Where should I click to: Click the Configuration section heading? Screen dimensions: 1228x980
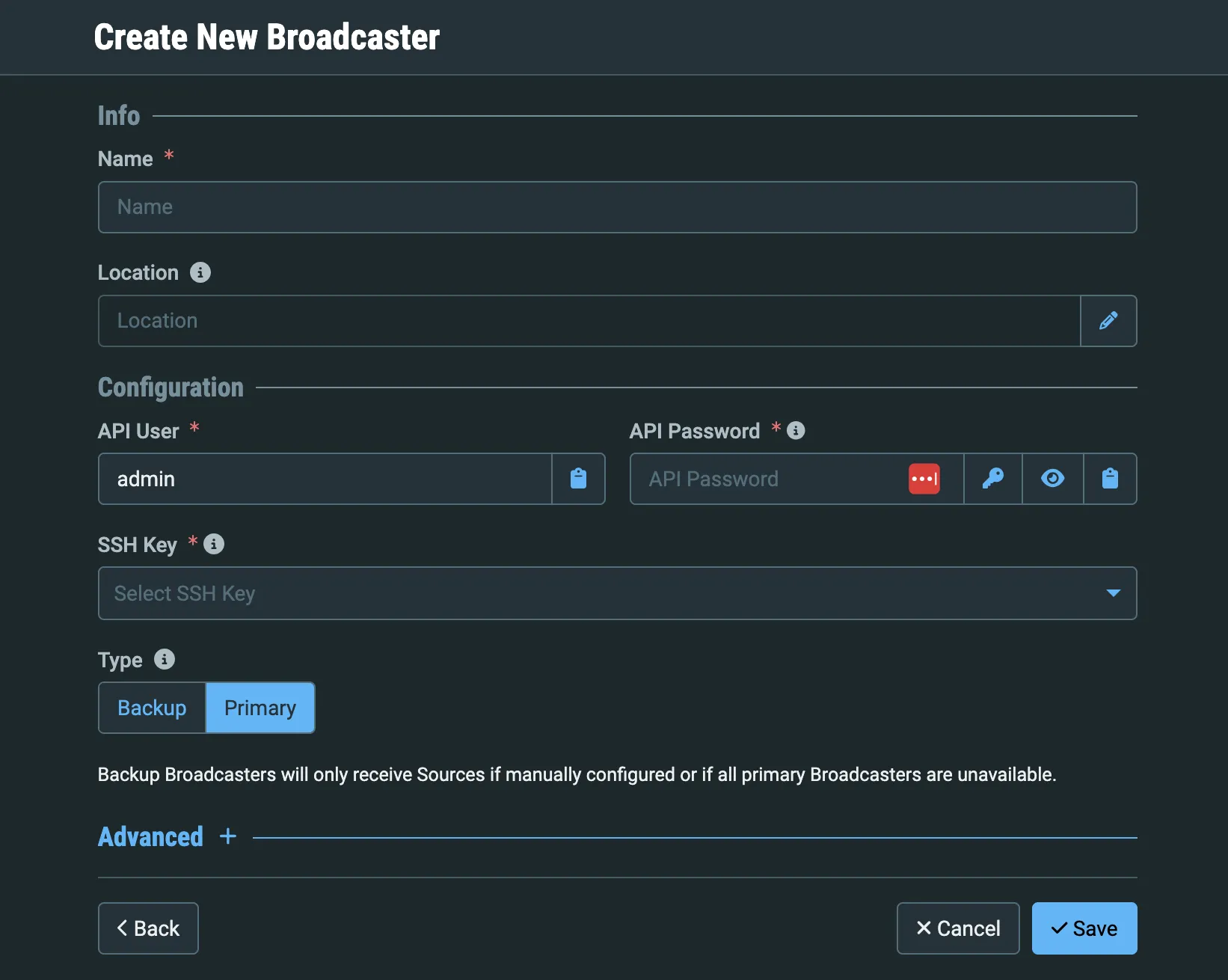pyautogui.click(x=171, y=388)
